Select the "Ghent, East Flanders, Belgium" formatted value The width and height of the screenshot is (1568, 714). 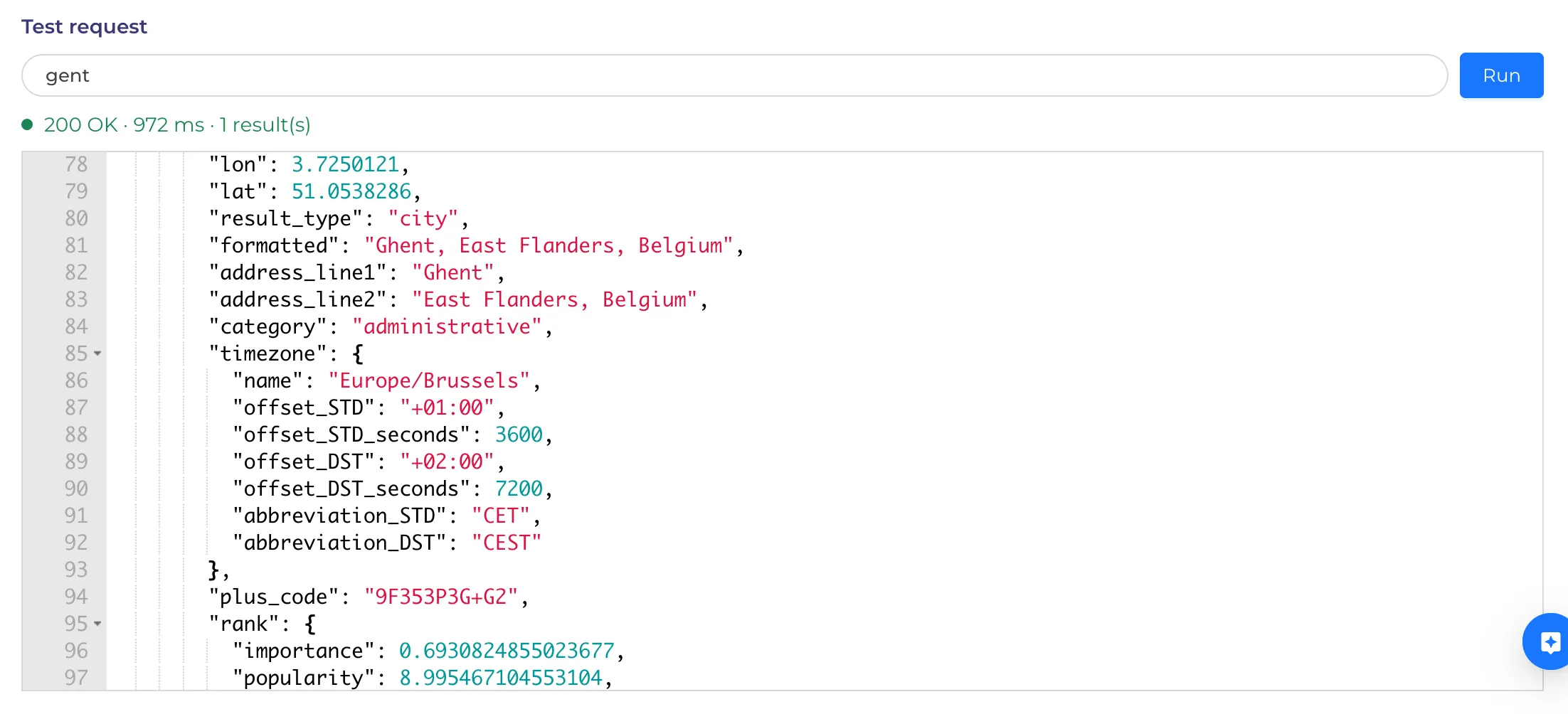point(549,245)
